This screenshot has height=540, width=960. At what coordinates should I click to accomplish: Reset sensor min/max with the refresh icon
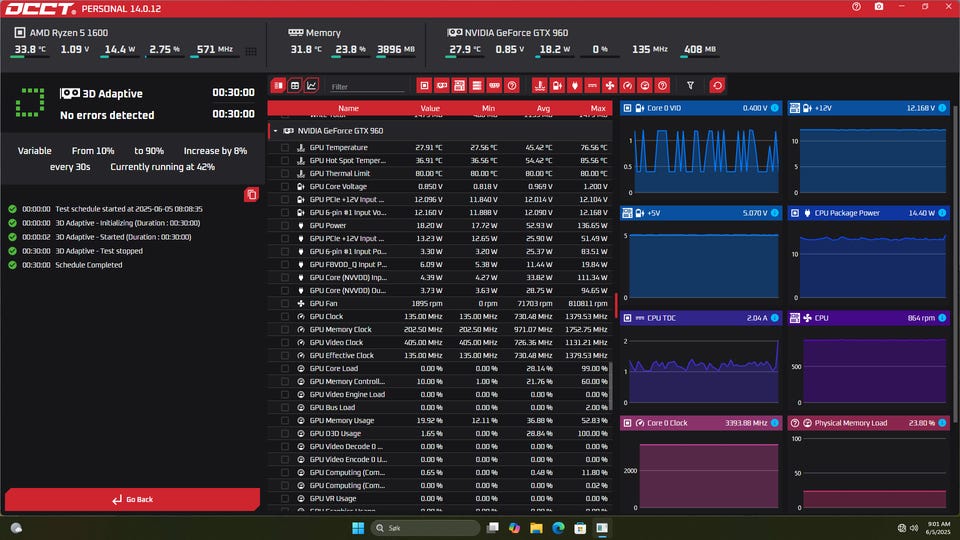coord(717,86)
